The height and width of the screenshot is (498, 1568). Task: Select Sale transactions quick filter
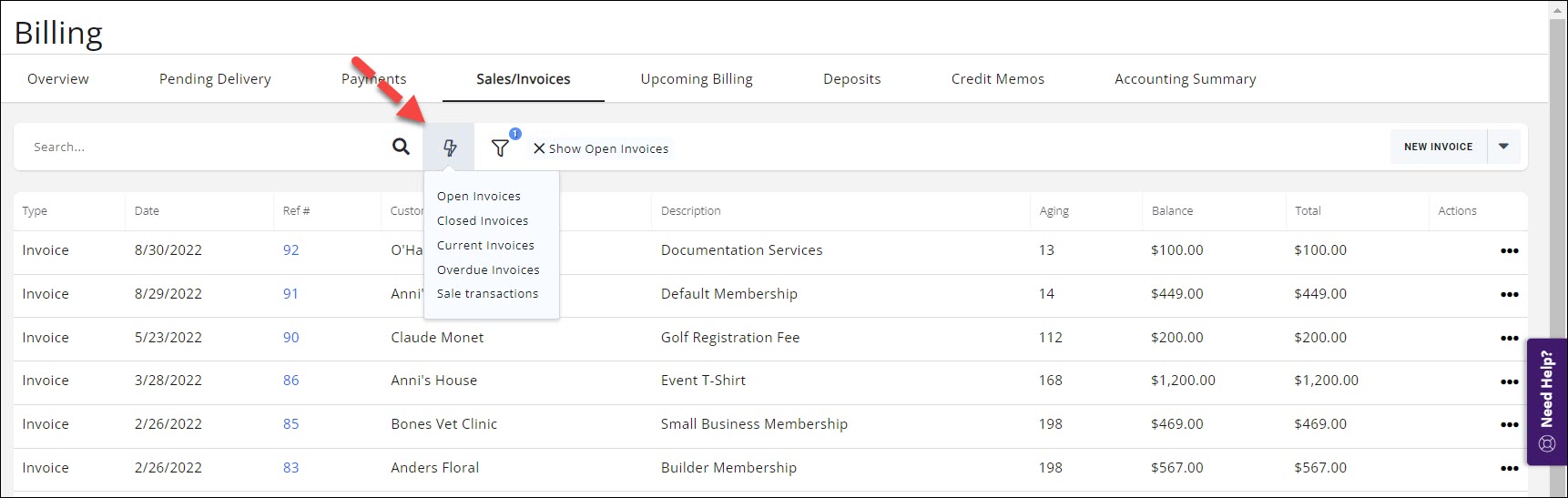[487, 294]
